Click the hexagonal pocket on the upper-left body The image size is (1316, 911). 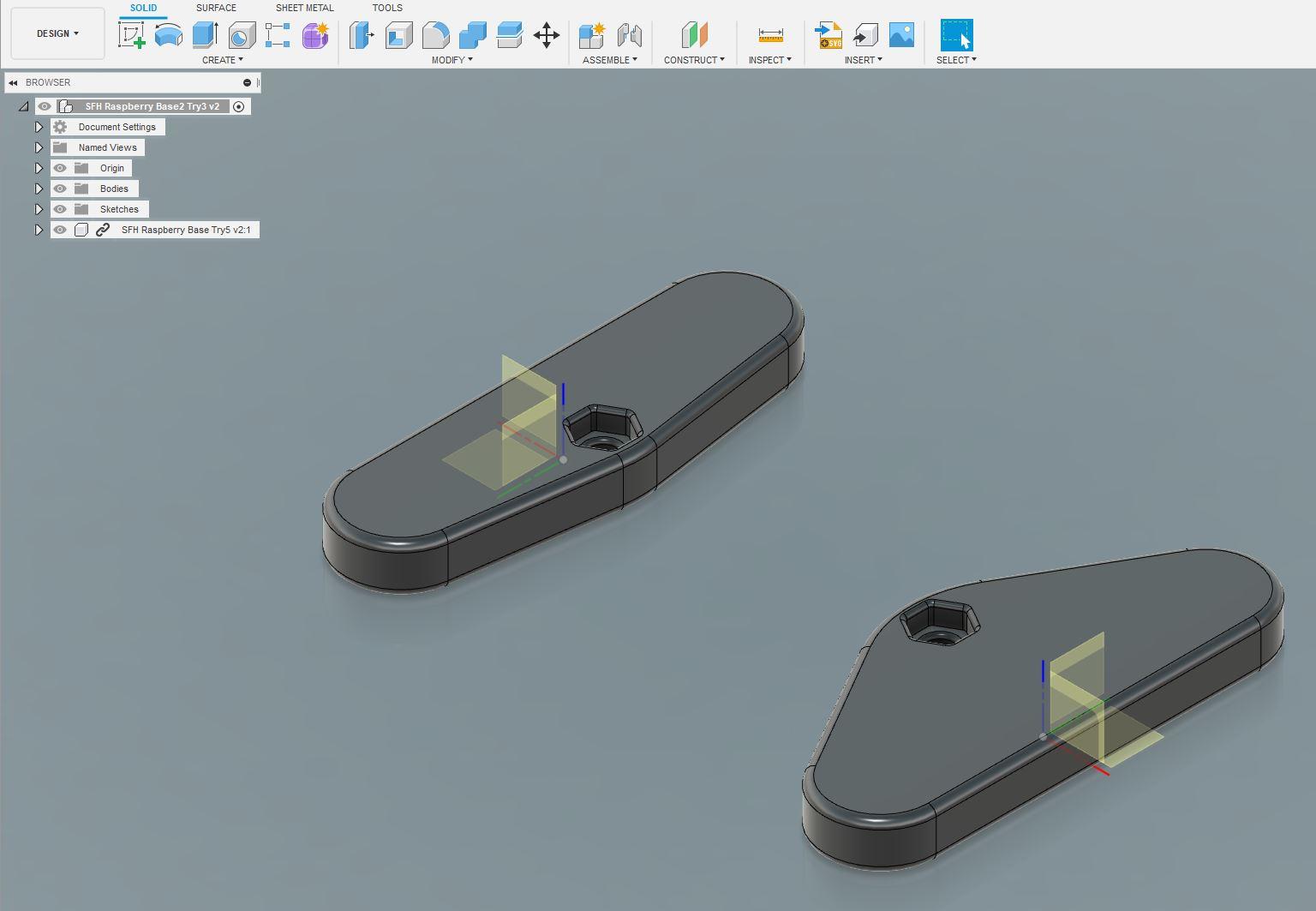[601, 427]
